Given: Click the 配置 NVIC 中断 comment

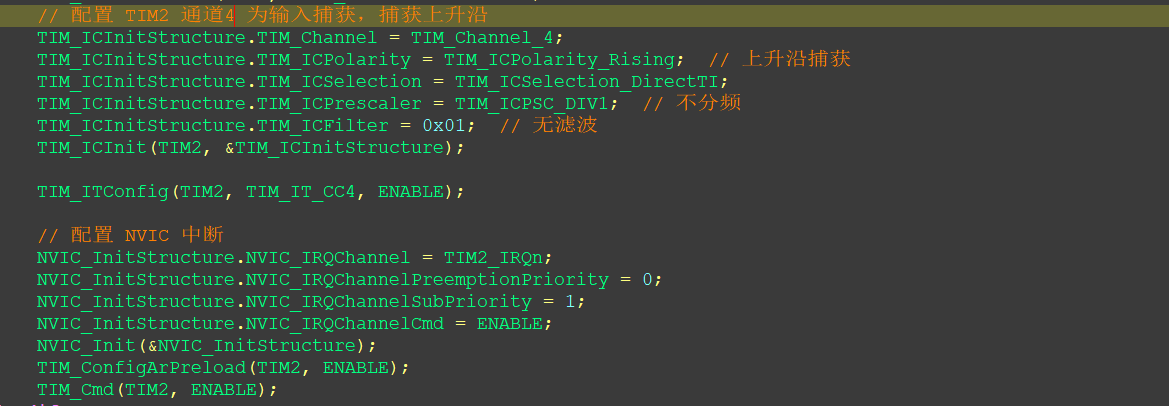Looking at the screenshot, I should click(x=130, y=235).
